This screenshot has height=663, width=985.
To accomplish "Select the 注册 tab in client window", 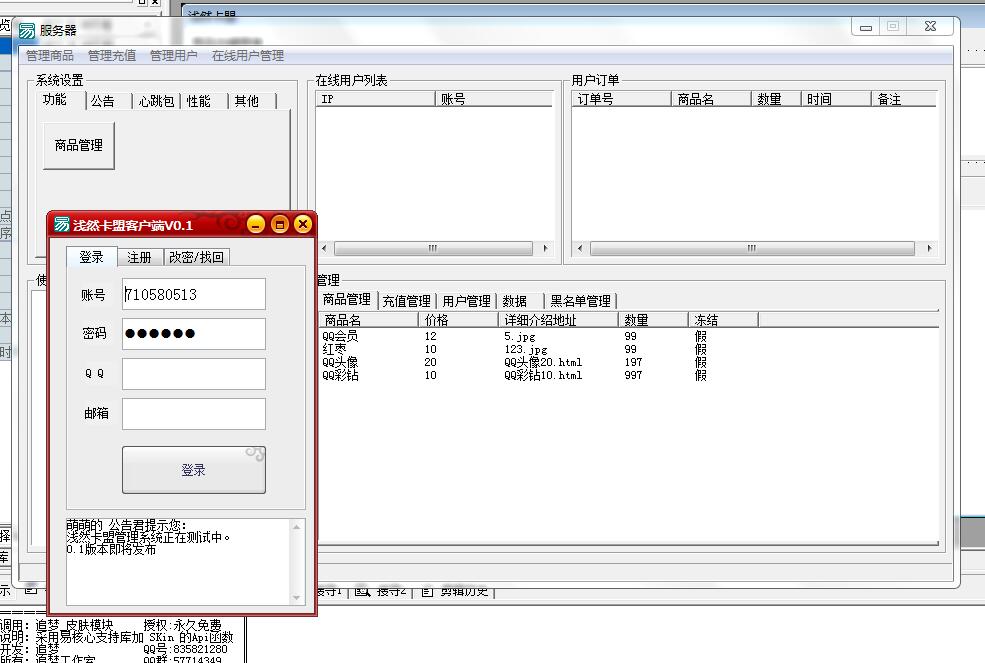I will (x=139, y=257).
